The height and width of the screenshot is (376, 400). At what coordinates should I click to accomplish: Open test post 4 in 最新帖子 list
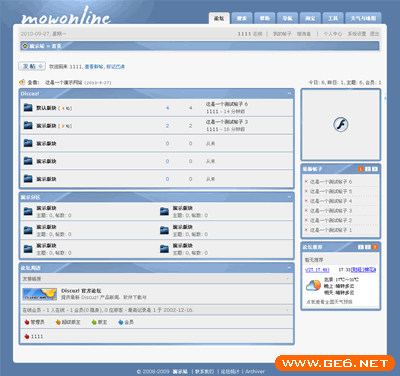331,201
